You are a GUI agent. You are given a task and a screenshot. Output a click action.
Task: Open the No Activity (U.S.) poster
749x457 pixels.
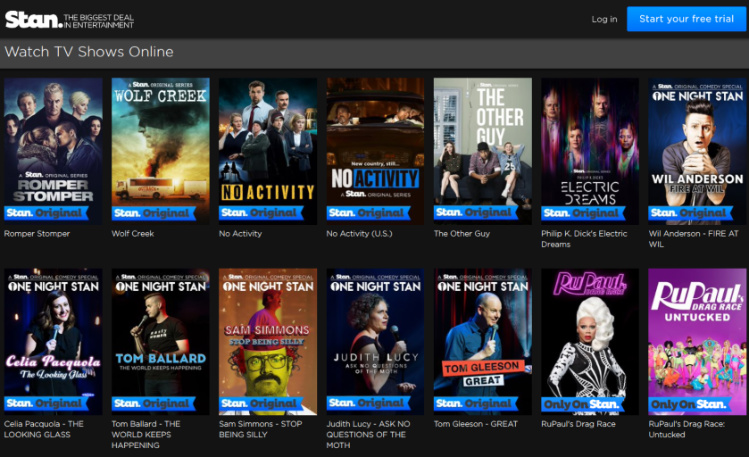375,151
